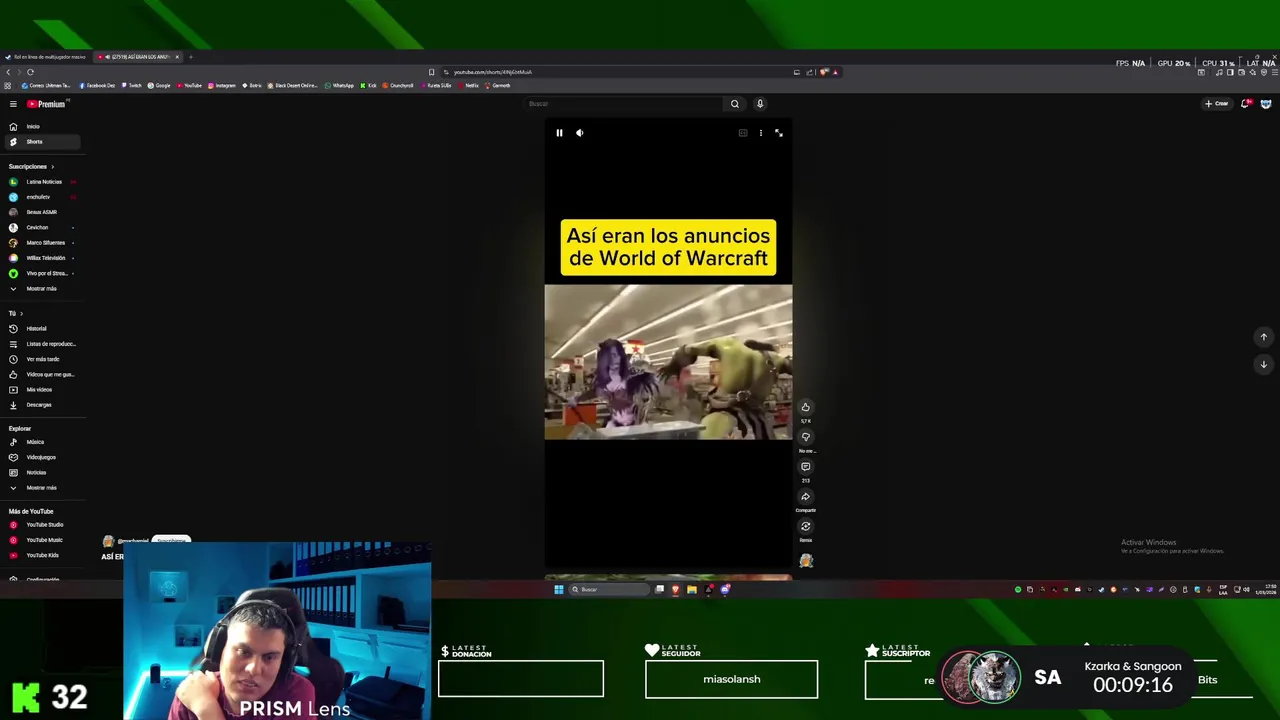The width and height of the screenshot is (1280, 720).
Task: Open Videojuegos under Explorar
Action: [x=40, y=457]
